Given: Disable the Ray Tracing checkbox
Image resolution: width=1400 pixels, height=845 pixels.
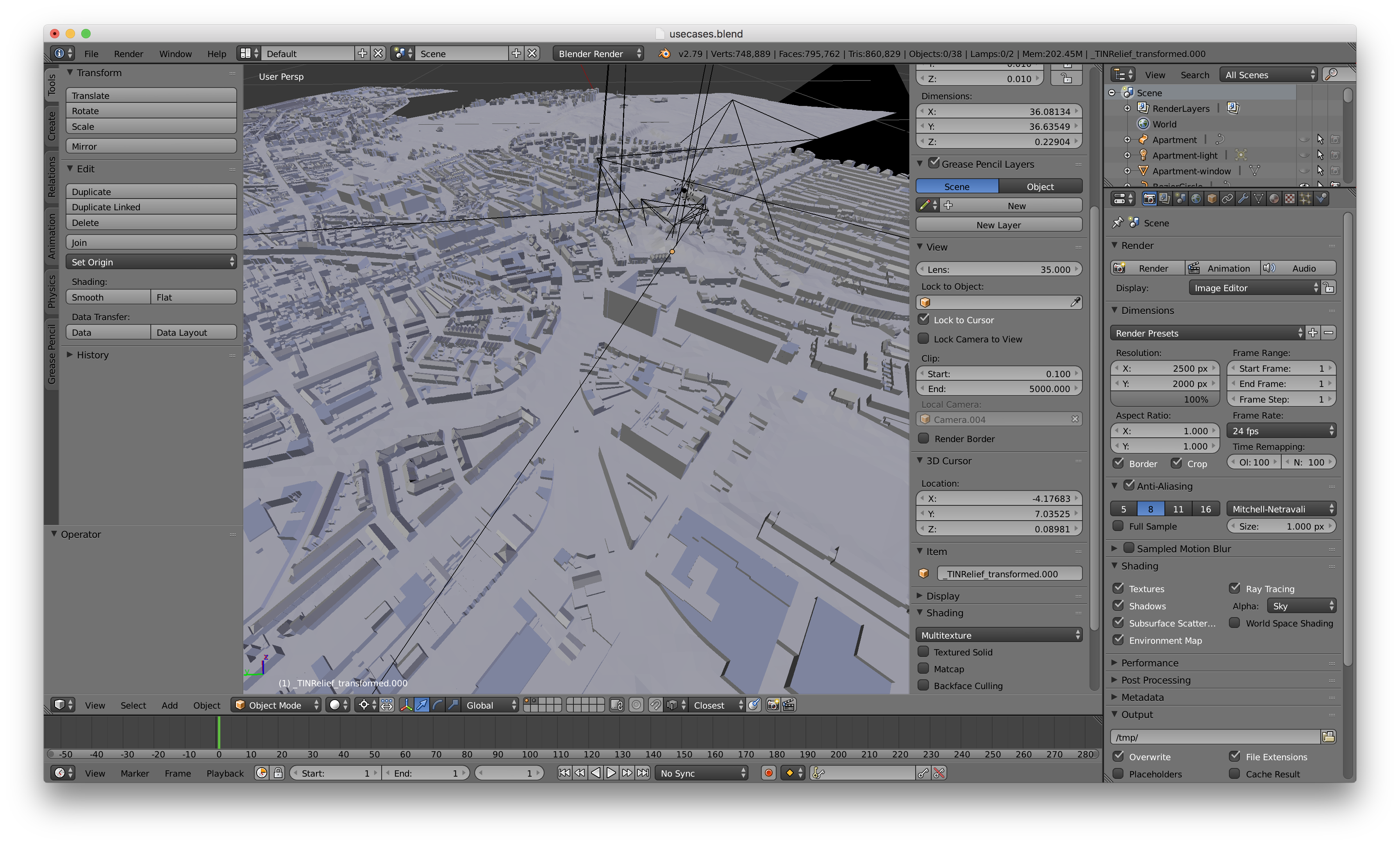Looking at the screenshot, I should [1234, 589].
